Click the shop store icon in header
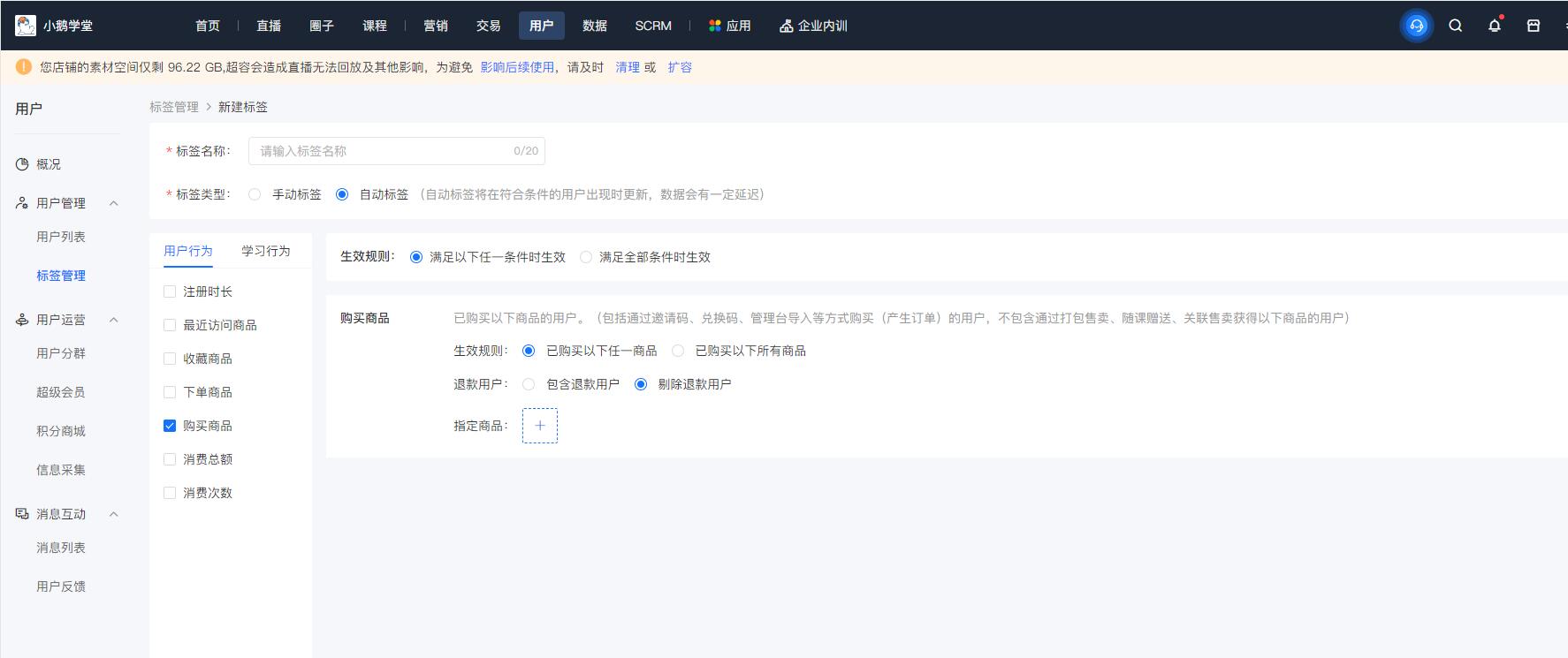1568x658 pixels. [1534, 26]
